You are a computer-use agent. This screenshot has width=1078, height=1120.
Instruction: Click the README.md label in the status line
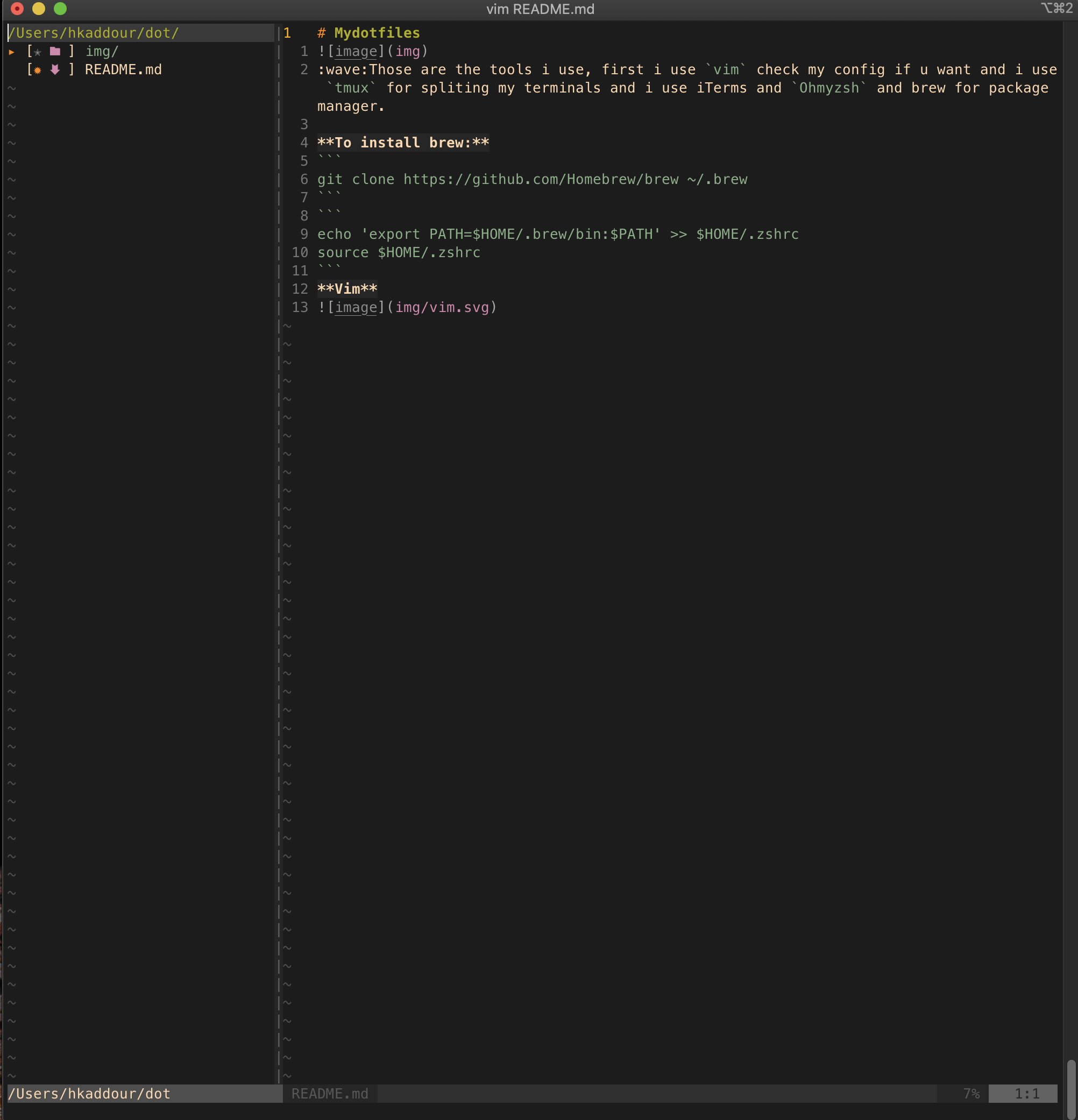tap(330, 1093)
